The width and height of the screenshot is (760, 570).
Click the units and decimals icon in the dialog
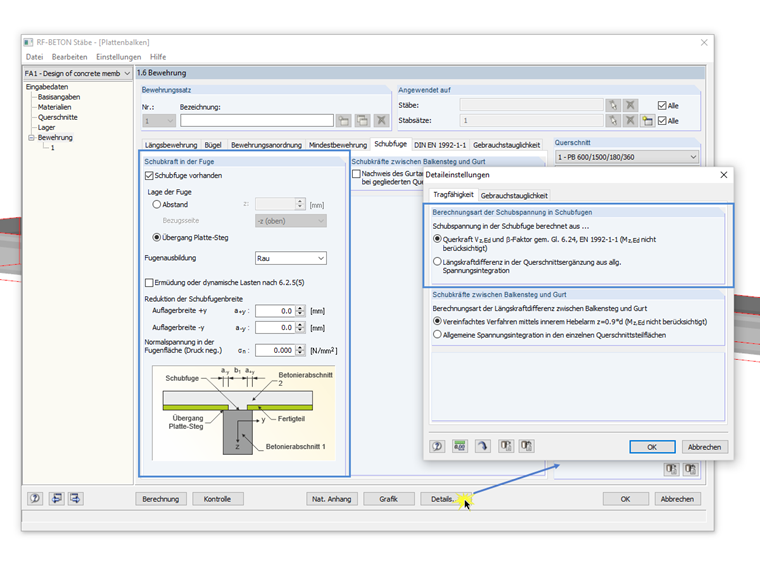(x=459, y=446)
